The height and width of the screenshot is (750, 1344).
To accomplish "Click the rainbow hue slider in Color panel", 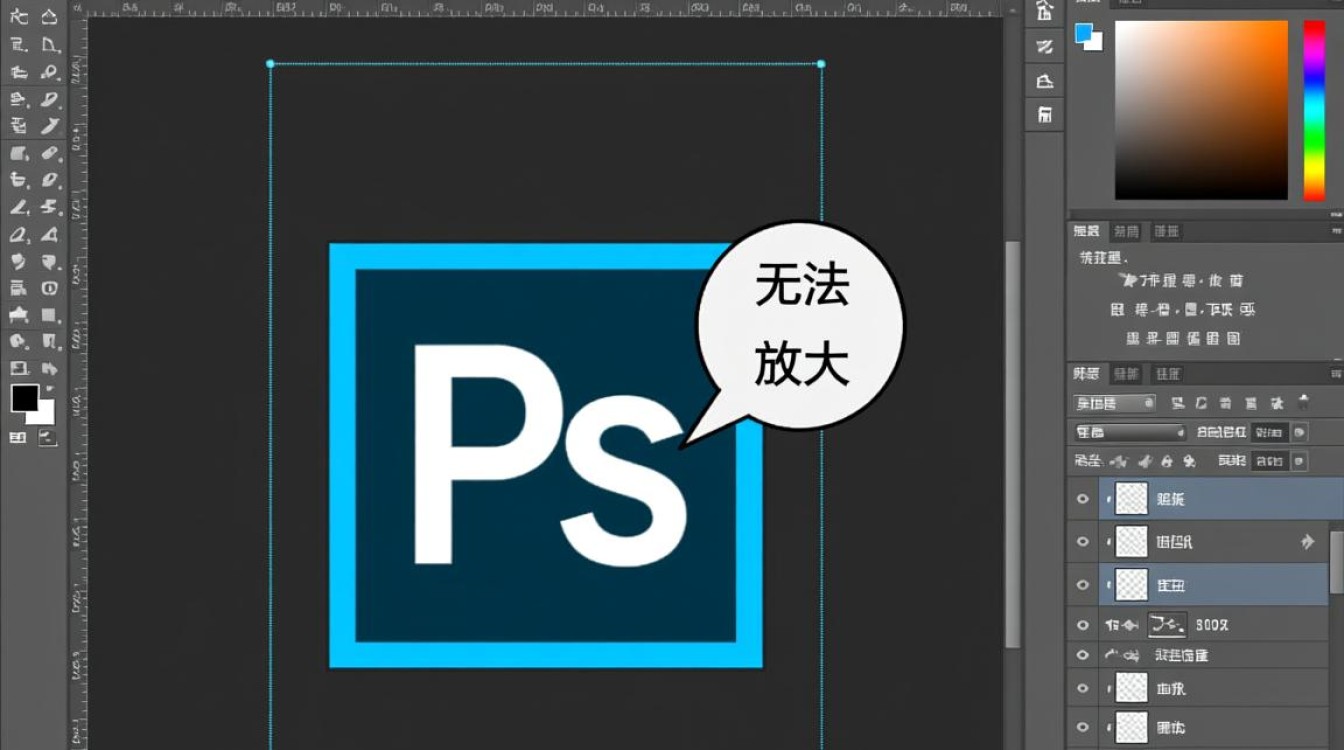I will pos(1314,110).
